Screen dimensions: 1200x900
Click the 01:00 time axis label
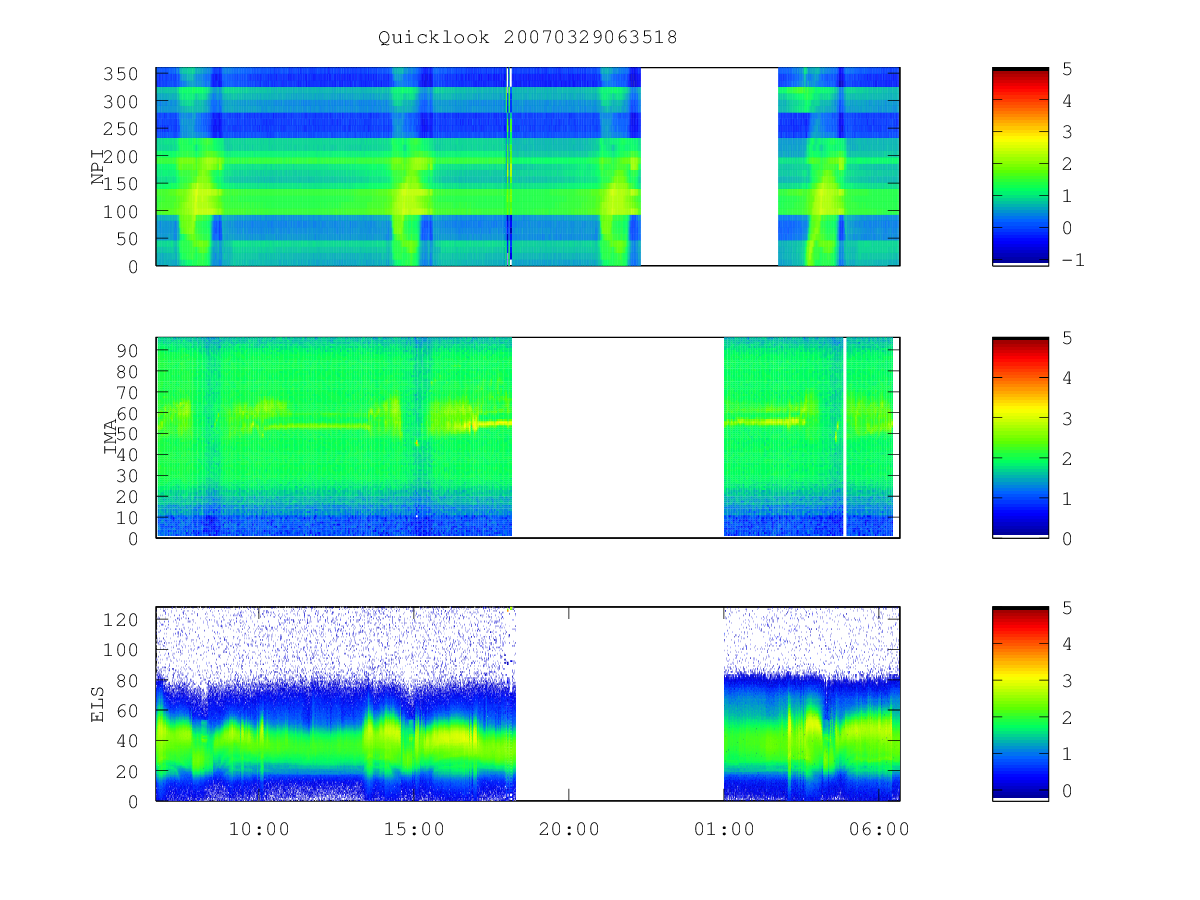tap(724, 830)
